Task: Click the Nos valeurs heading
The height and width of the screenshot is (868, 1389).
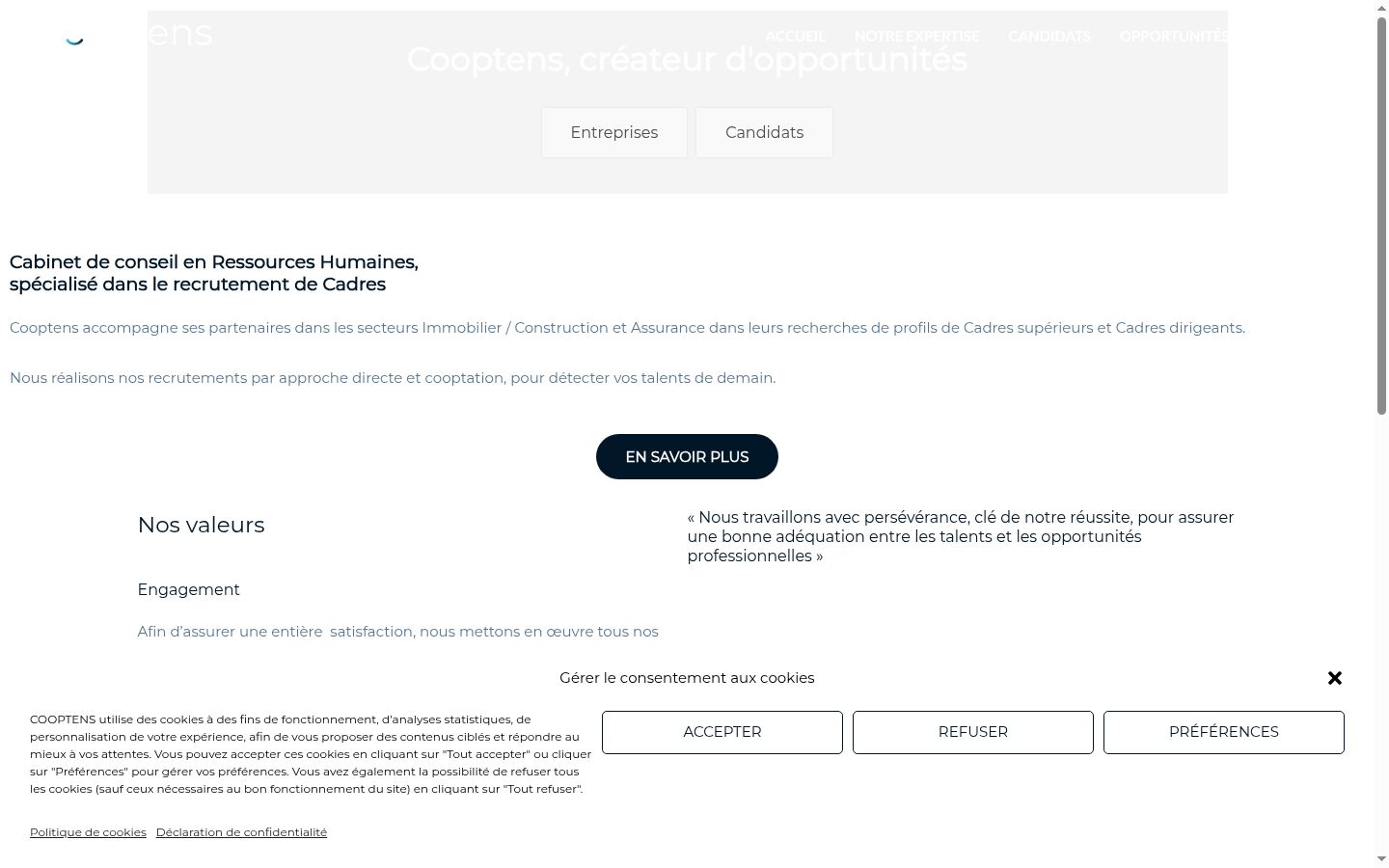Action: pos(201,525)
